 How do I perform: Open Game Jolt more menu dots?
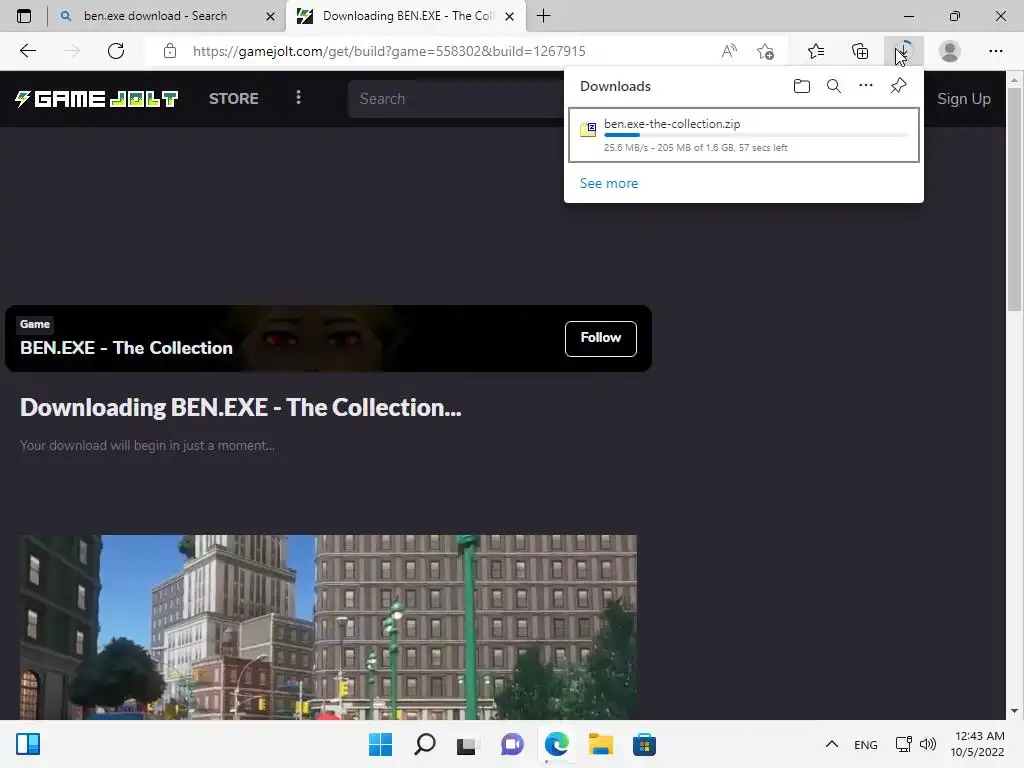pos(298,97)
